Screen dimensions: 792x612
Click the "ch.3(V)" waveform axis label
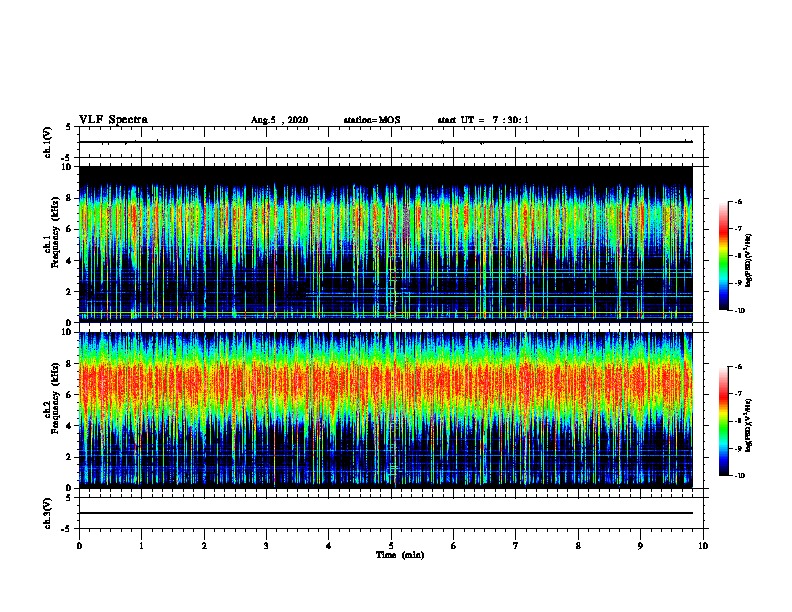48,513
